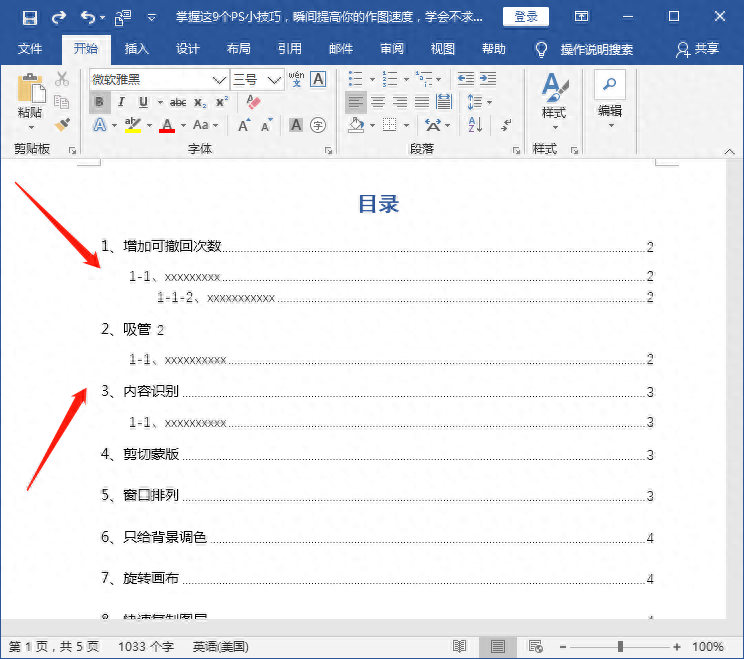This screenshot has height=659, width=744.
Task: Open the 审阅 ribbon tab
Action: pos(392,48)
